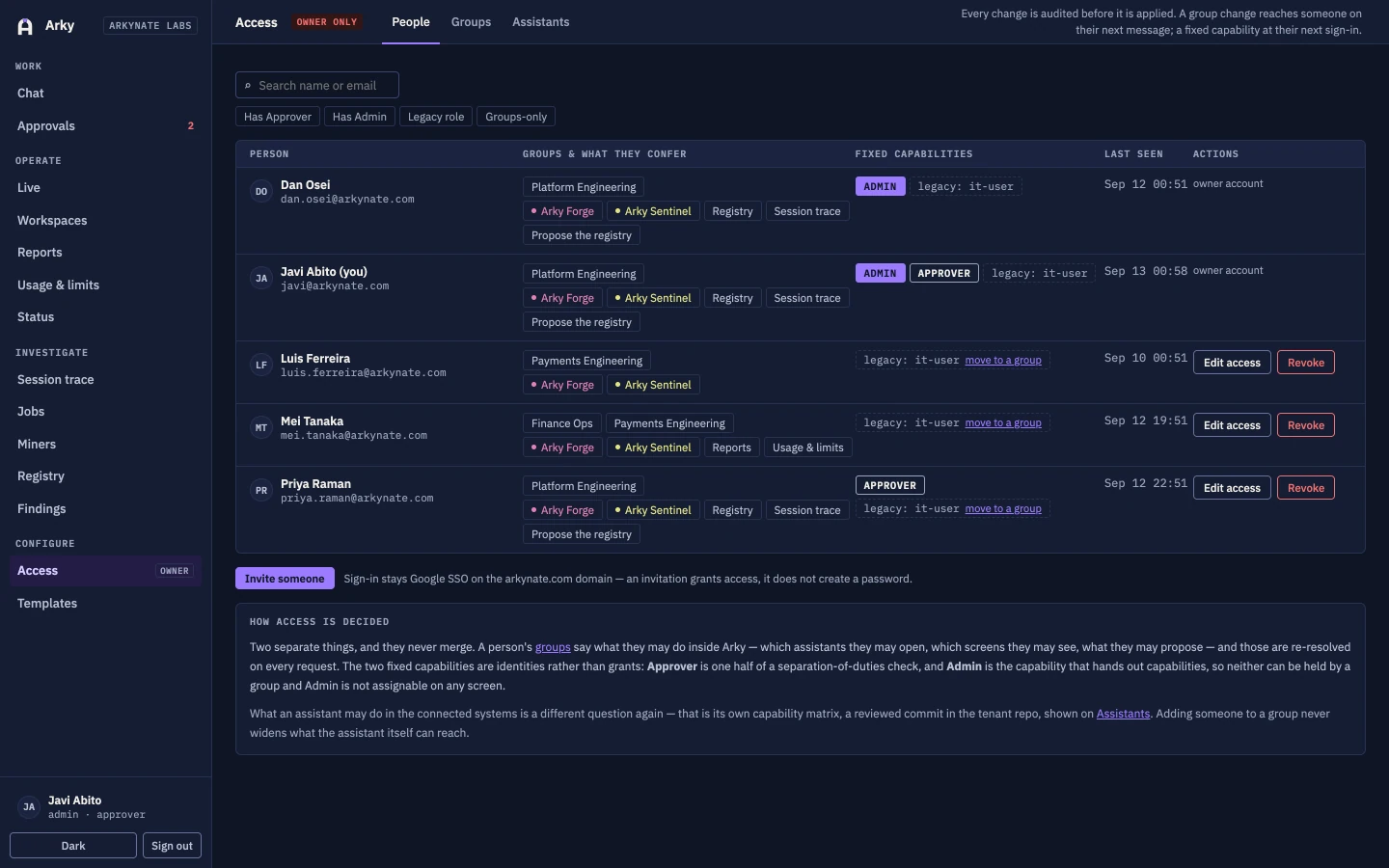
Task: Click 'move to a group' for Priya Raman
Action: pyautogui.click(x=1003, y=508)
